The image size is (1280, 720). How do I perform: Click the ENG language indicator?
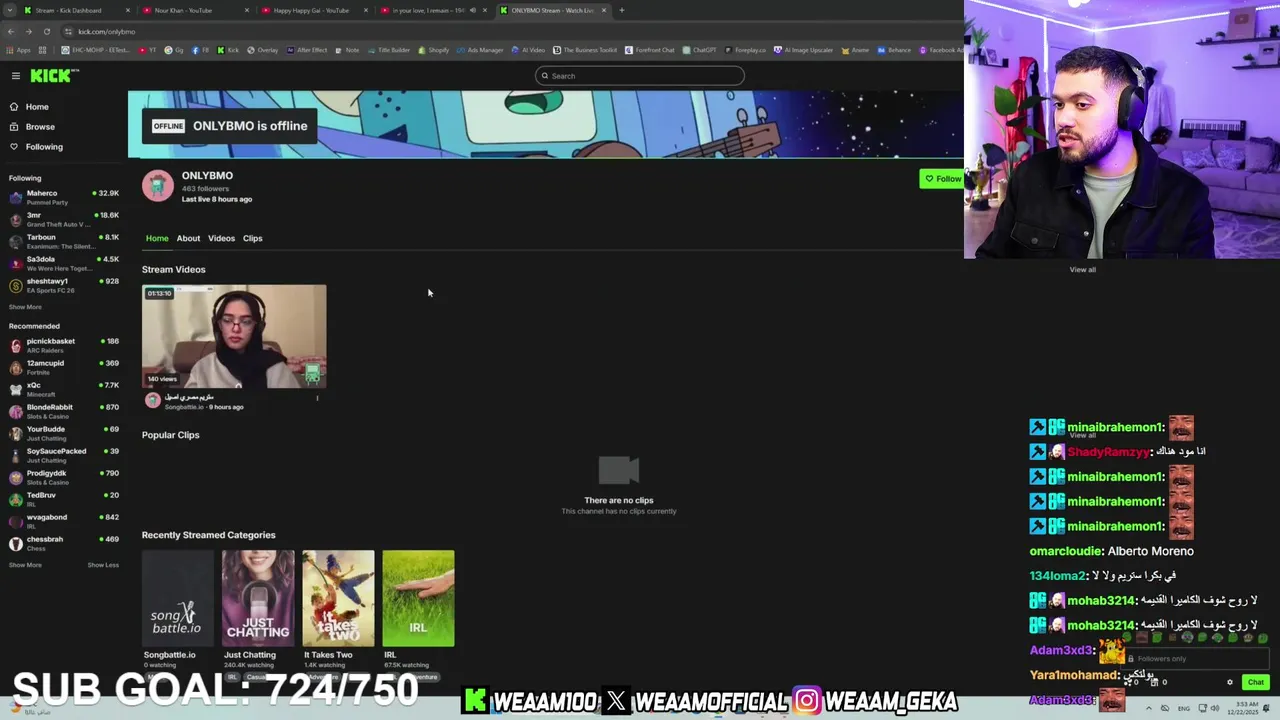click(1183, 708)
